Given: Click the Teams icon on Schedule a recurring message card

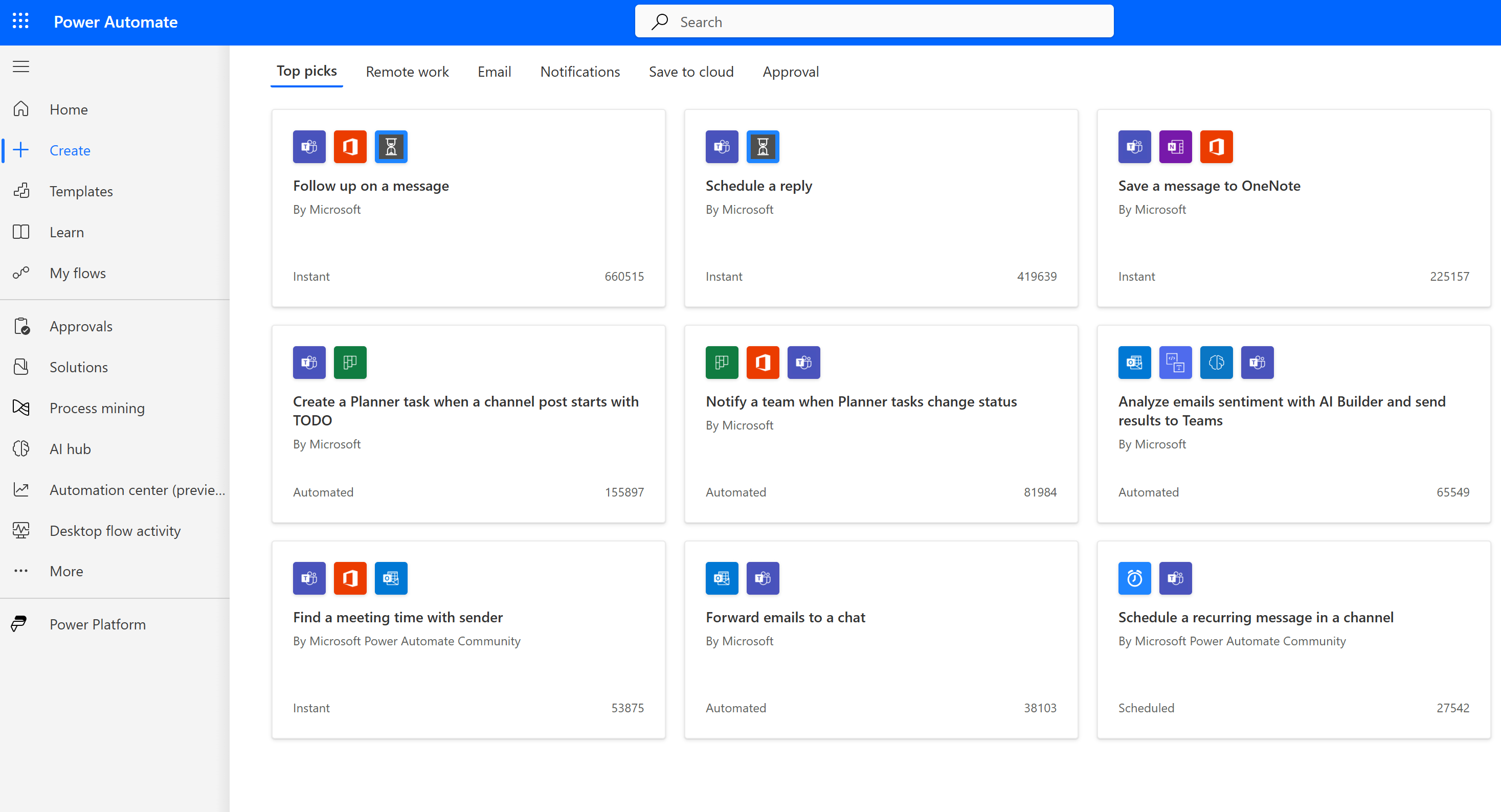Looking at the screenshot, I should tap(1175, 578).
